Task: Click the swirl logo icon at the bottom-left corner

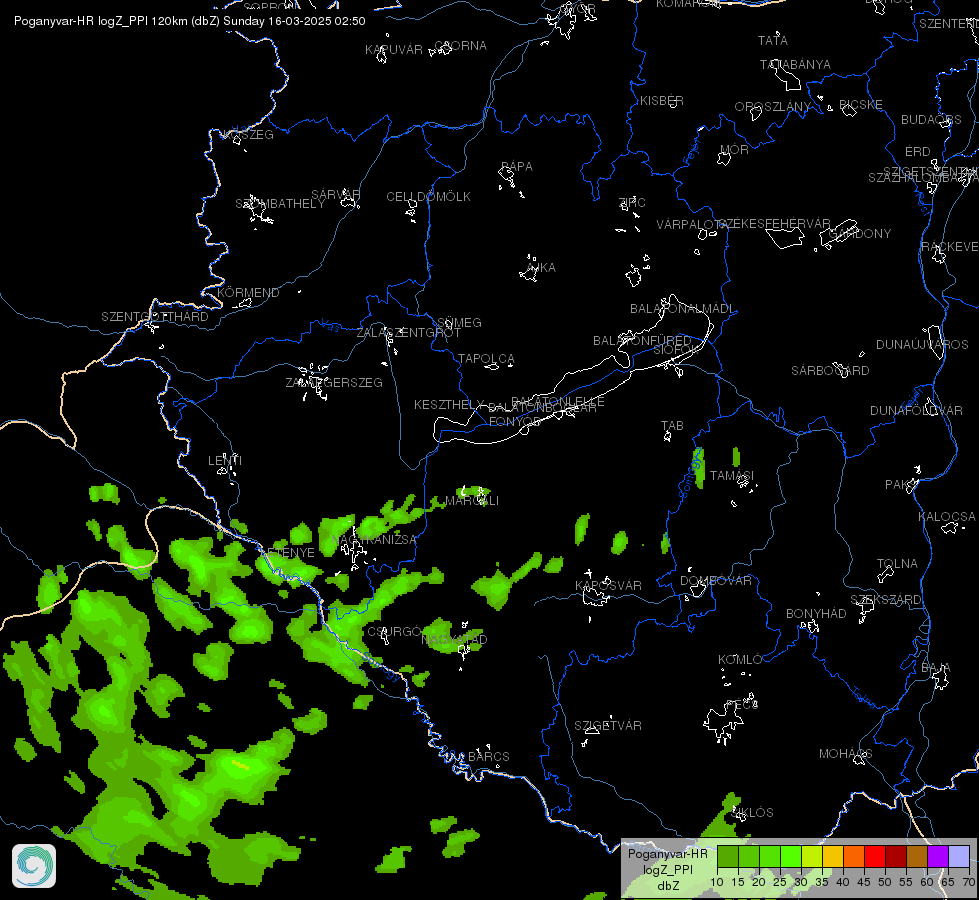Action: (34, 866)
